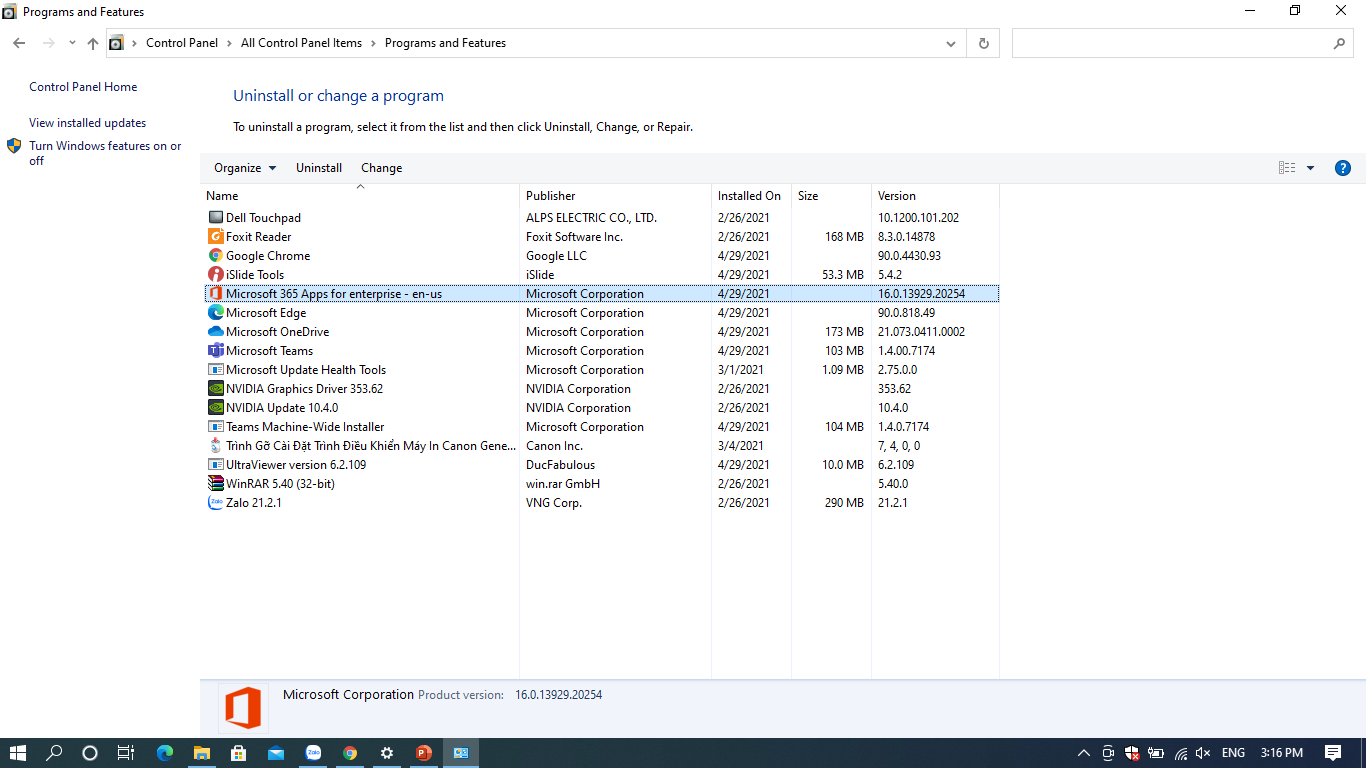Click publisher ALPS ELECTRIC CO., LTD.
This screenshot has height=768, width=1366.
[591, 218]
